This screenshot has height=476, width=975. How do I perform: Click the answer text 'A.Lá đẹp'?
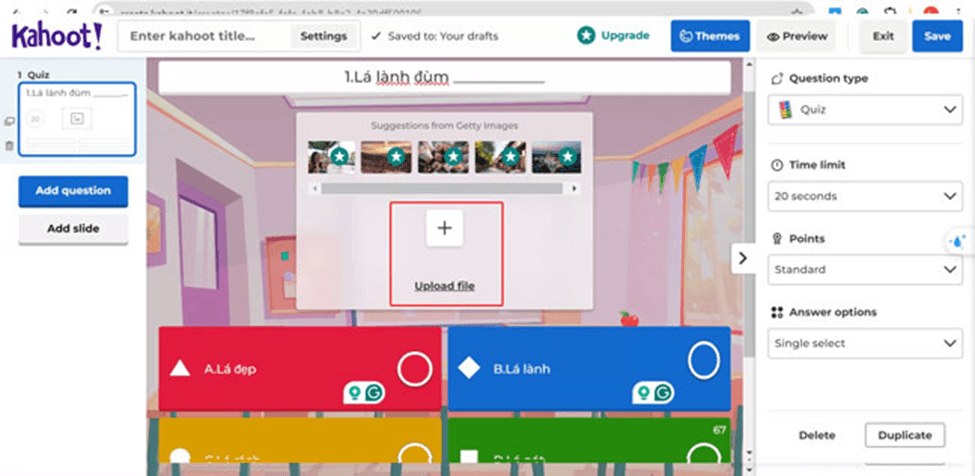pos(230,369)
